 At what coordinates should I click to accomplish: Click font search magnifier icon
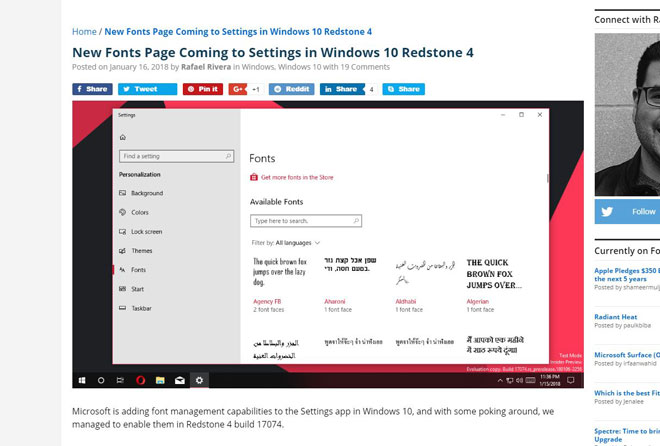[356, 220]
